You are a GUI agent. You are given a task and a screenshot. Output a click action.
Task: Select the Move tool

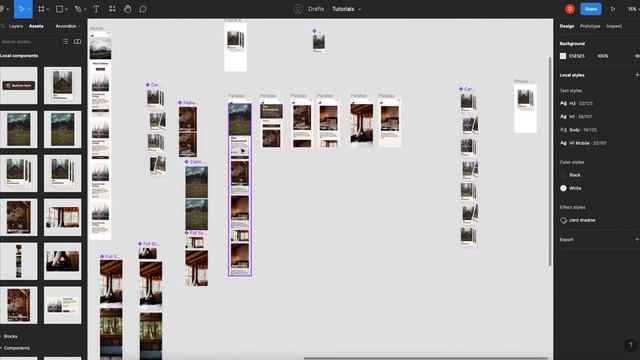coord(22,9)
